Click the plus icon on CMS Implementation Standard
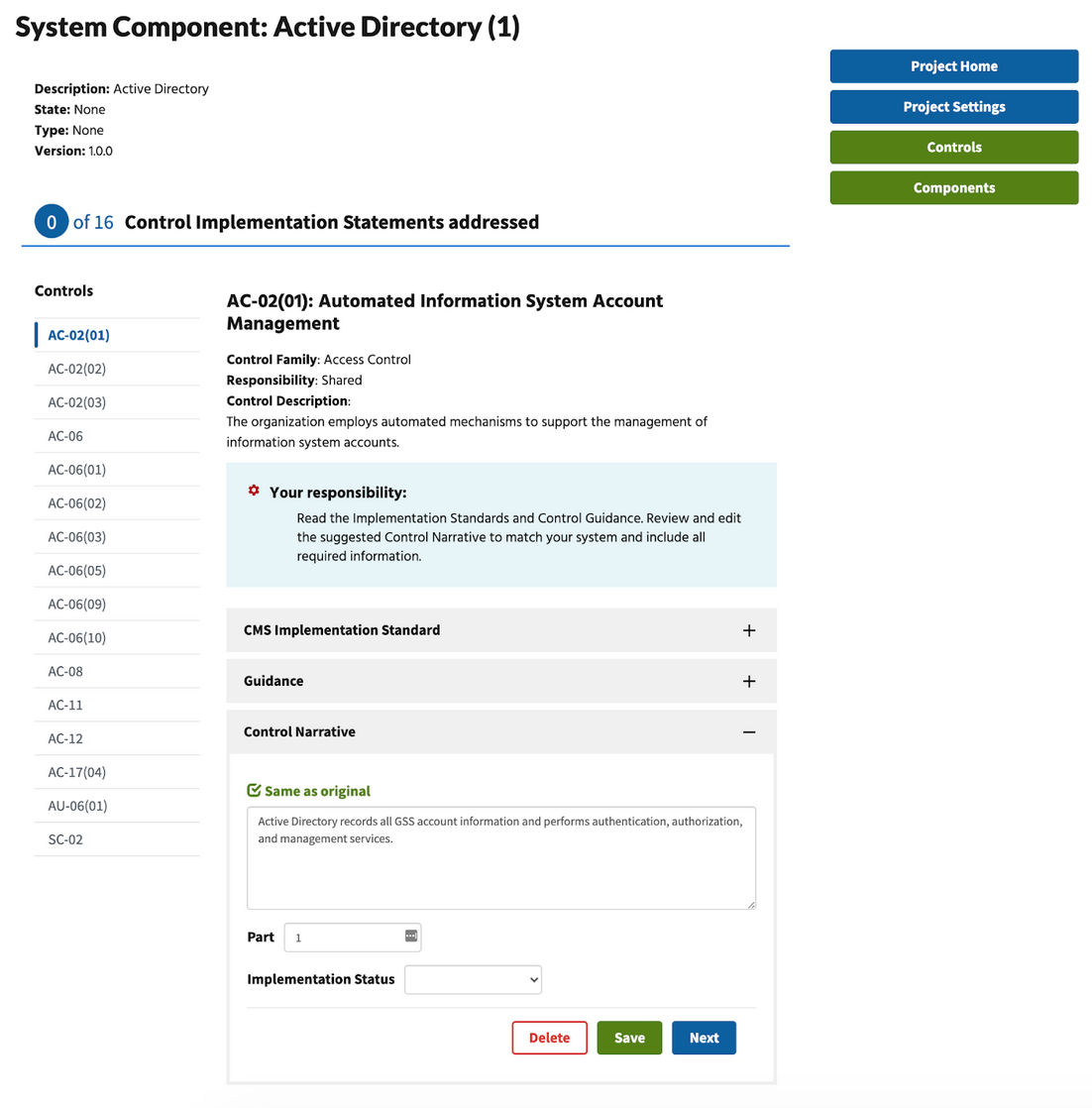Image resolution: width=1092 pixels, height=1108 pixels. point(748,630)
